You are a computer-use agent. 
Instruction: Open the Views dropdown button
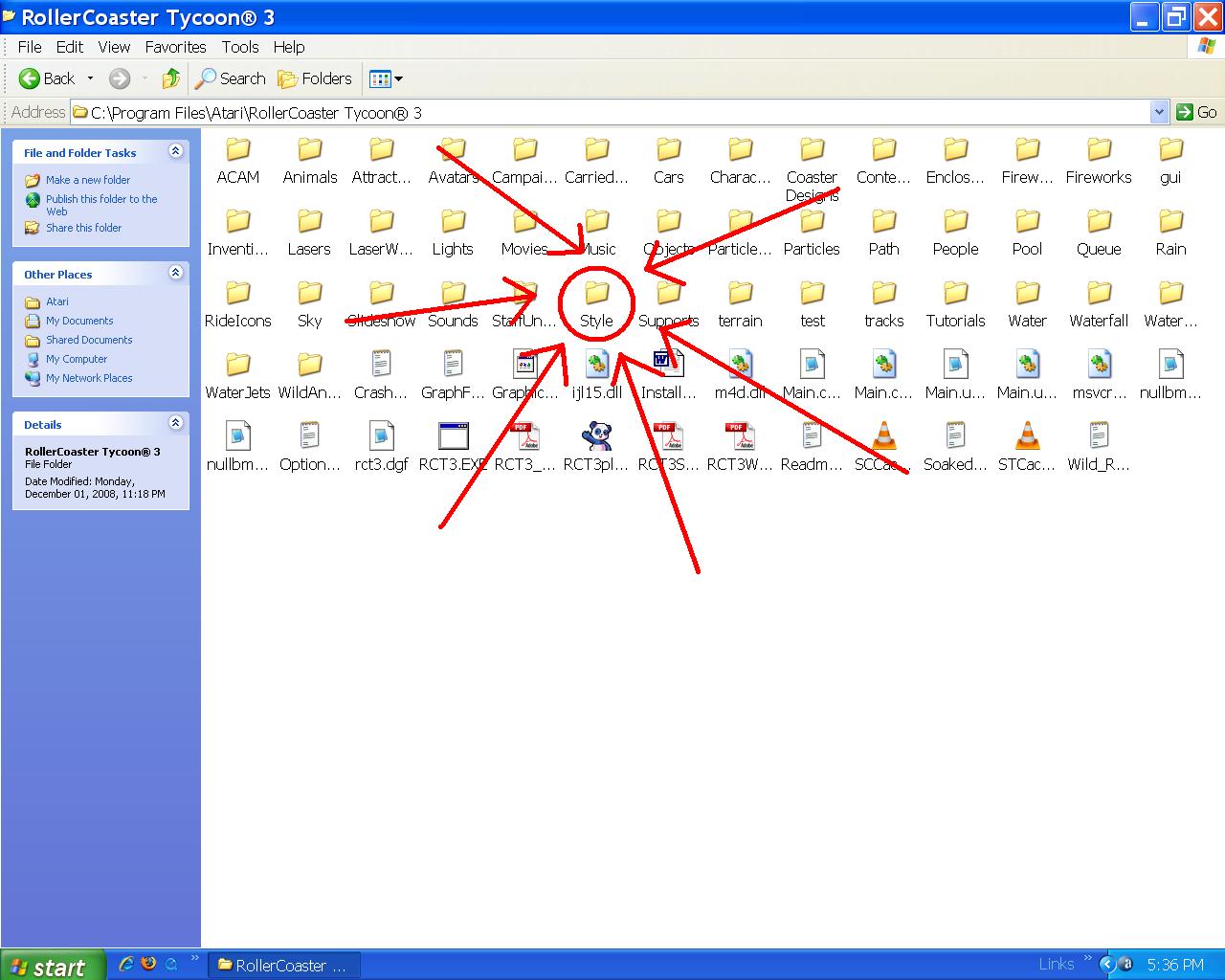[x=386, y=78]
